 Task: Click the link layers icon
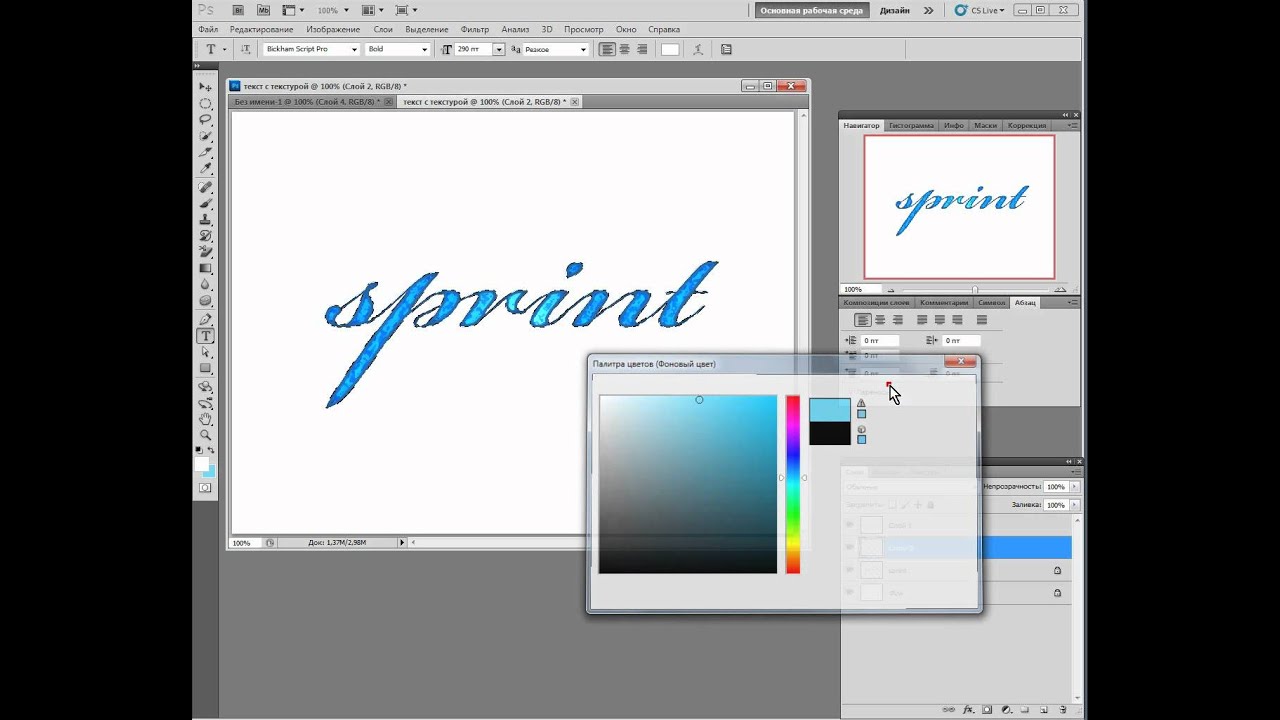click(x=949, y=709)
